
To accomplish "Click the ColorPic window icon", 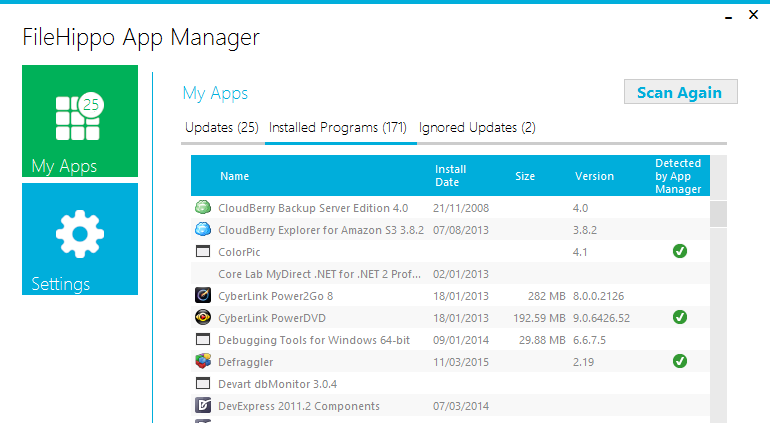I will [203, 252].
